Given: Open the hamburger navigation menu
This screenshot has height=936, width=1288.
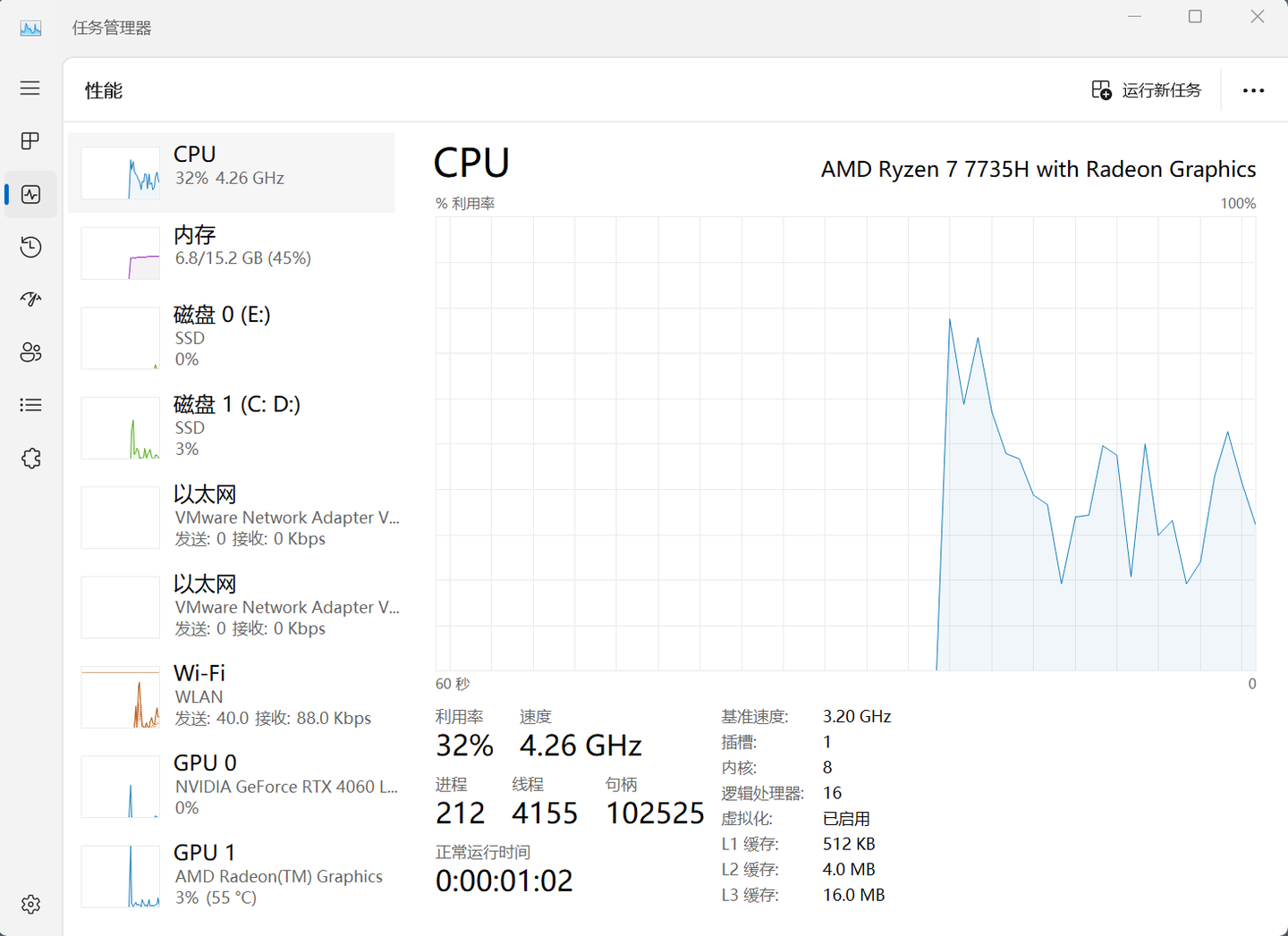Looking at the screenshot, I should 30,88.
